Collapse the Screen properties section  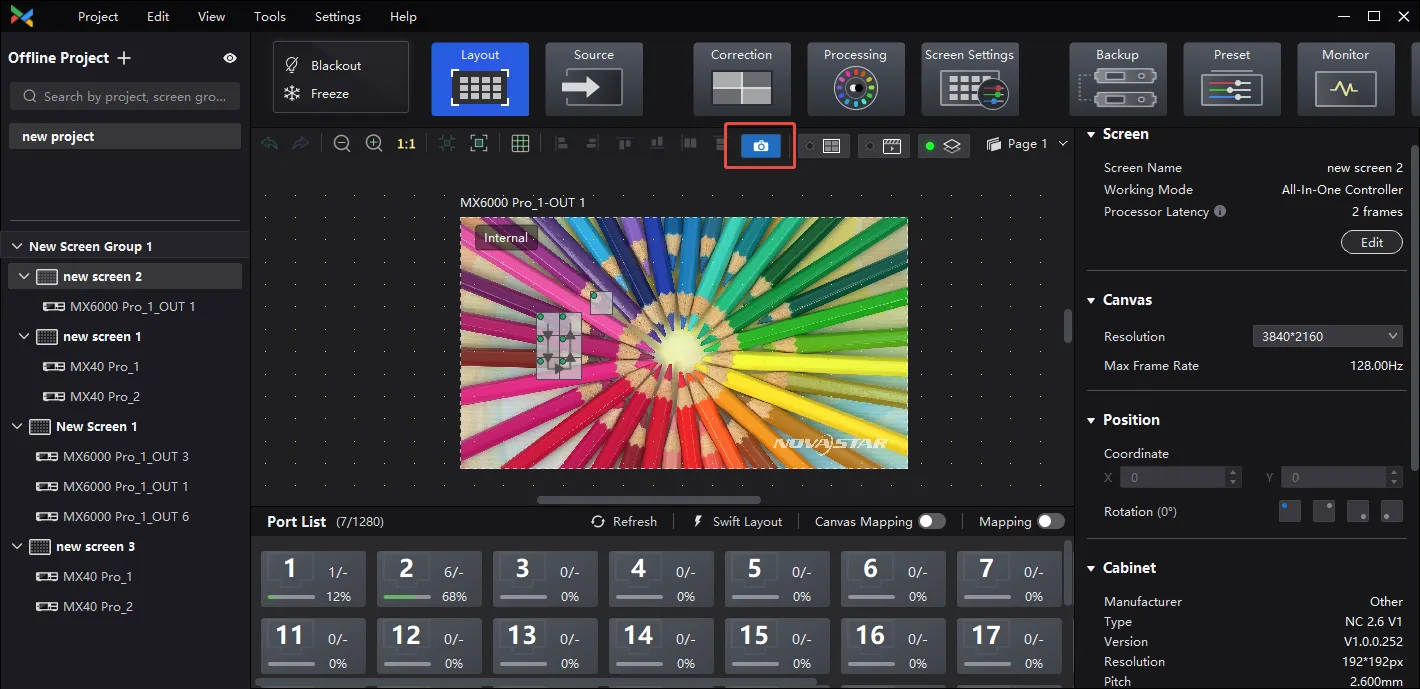tap(1091, 134)
